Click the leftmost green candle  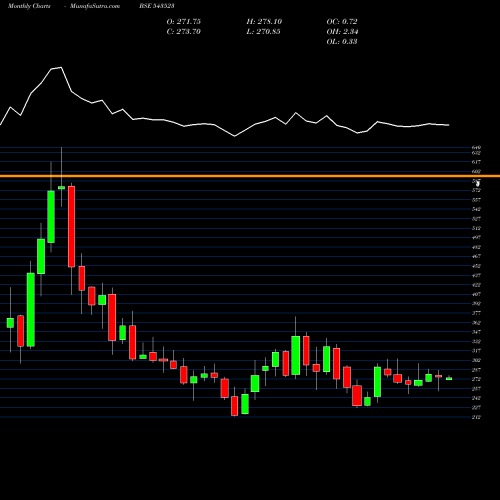[10, 323]
